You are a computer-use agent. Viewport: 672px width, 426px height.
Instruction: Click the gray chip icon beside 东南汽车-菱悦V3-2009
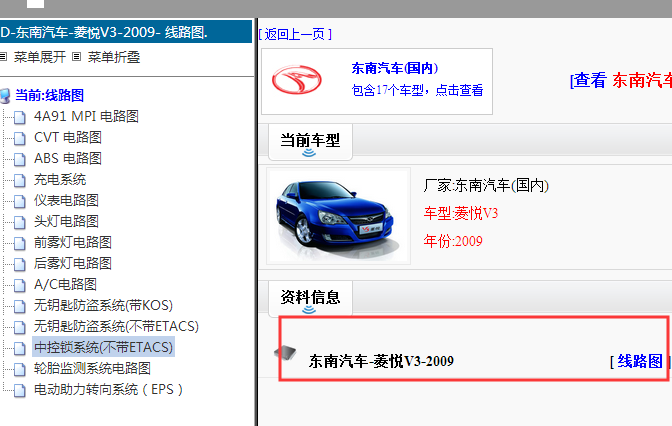tap(285, 353)
